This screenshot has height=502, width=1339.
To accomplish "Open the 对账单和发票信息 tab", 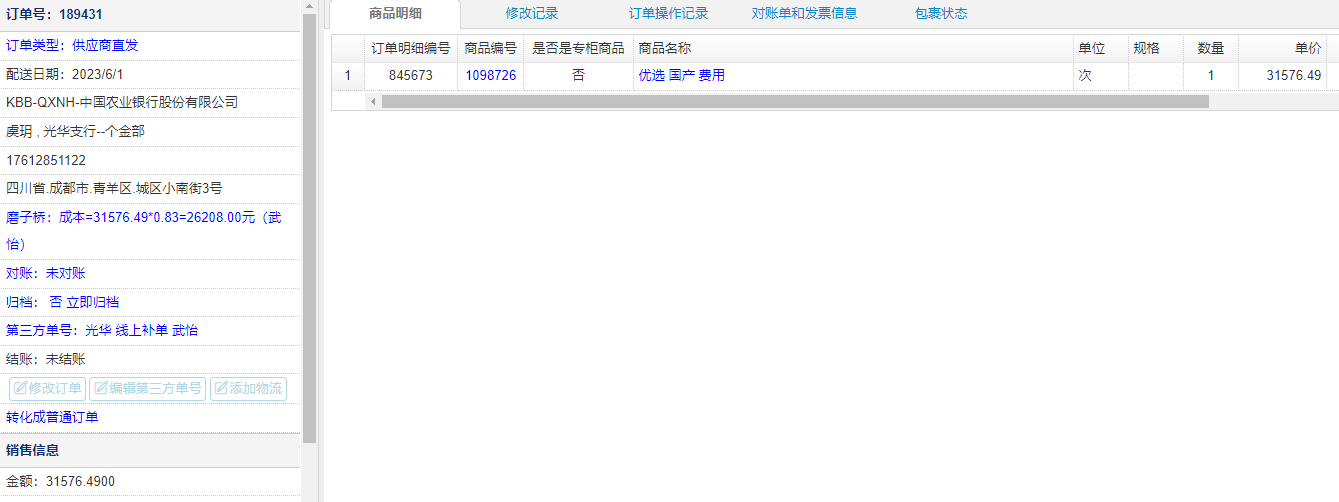I will 804,14.
